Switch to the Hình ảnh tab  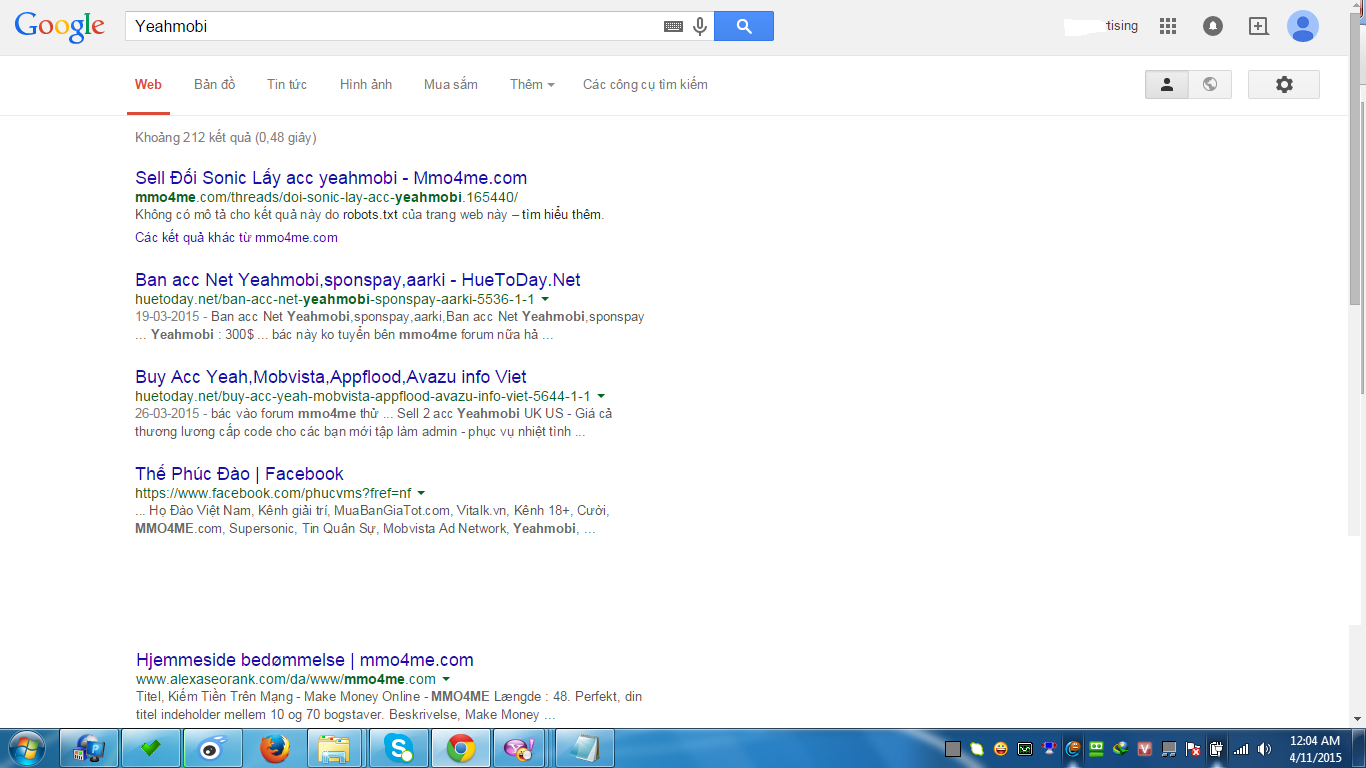[366, 85]
